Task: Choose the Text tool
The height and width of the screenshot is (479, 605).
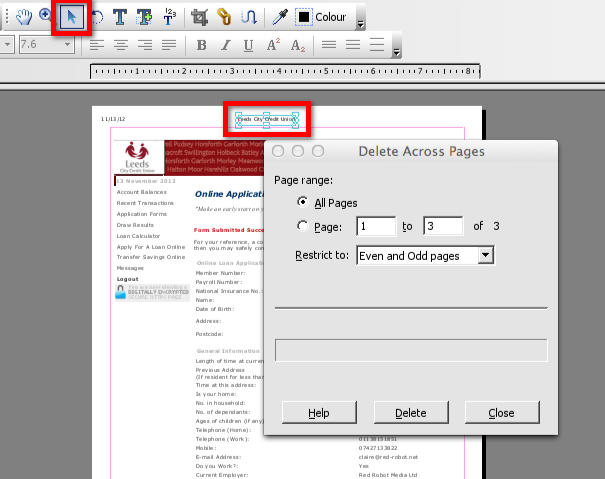Action: coord(119,17)
